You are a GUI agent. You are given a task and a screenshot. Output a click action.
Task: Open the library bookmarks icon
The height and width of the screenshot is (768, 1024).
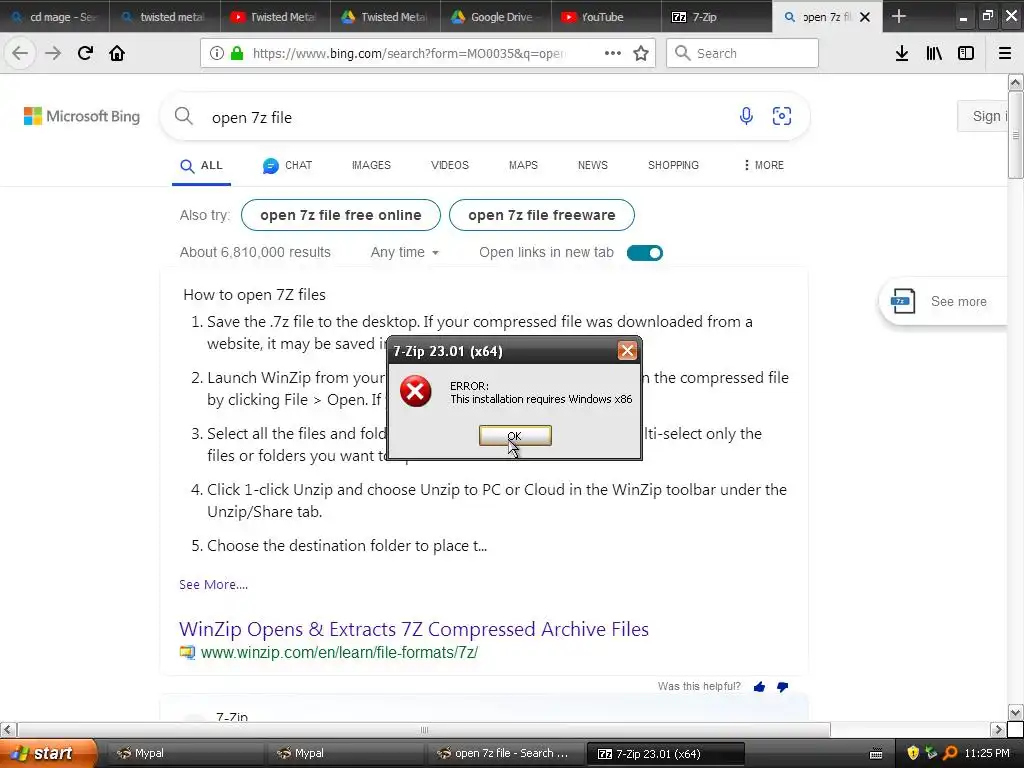coord(934,53)
